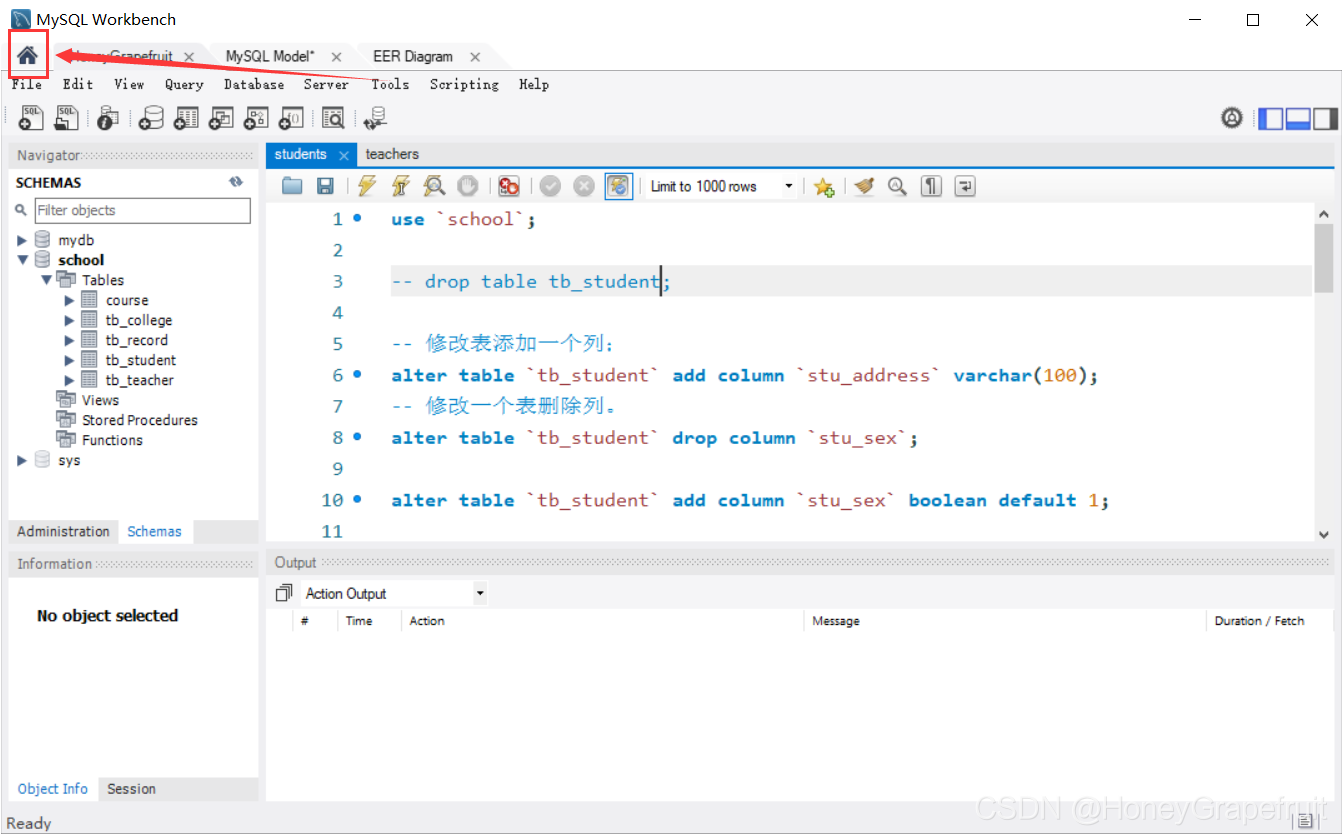Viewport: 1343px width, 835px height.
Task: Click the editor vertical scrollbar down arrow
Action: (x=1324, y=534)
